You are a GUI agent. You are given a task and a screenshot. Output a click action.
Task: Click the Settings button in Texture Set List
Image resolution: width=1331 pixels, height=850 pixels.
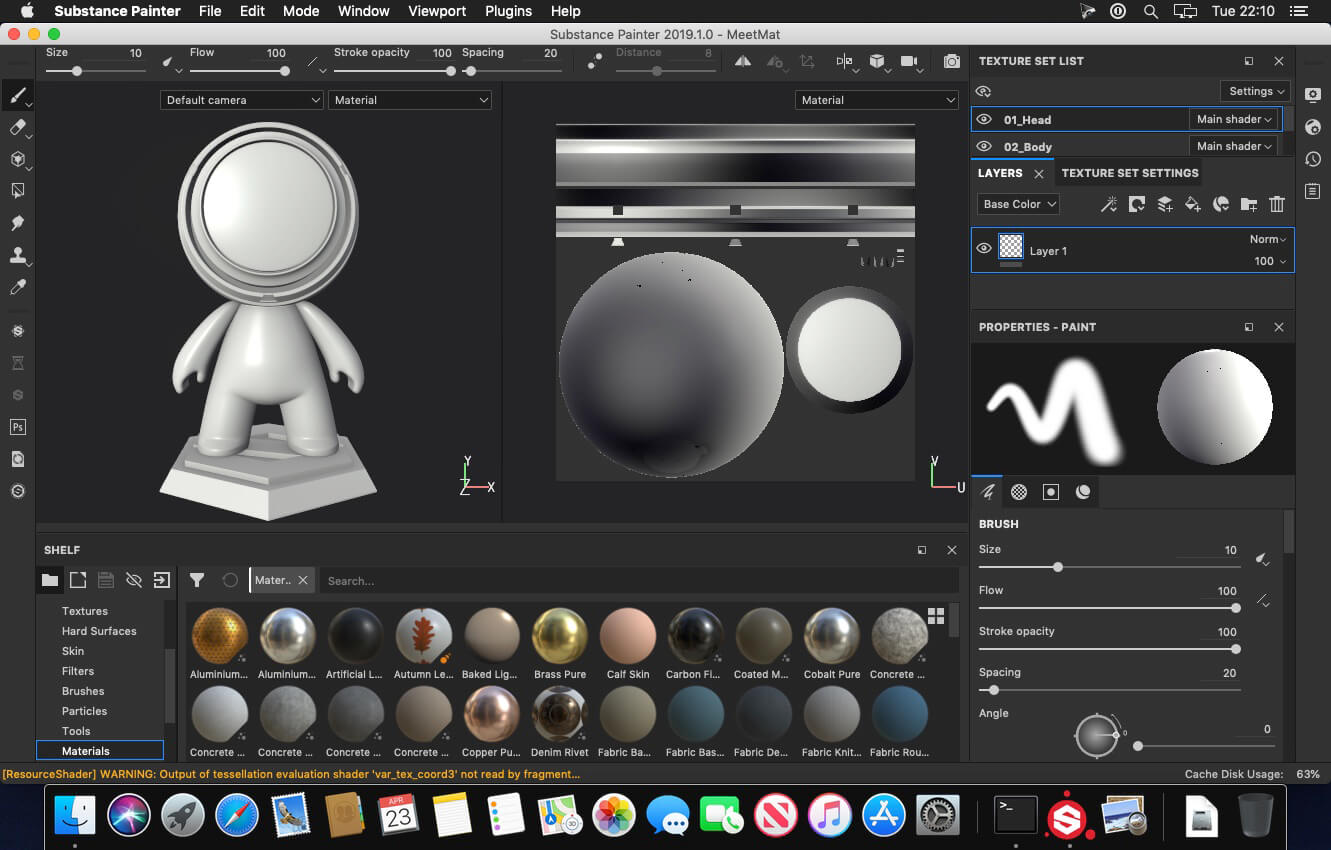point(1254,91)
